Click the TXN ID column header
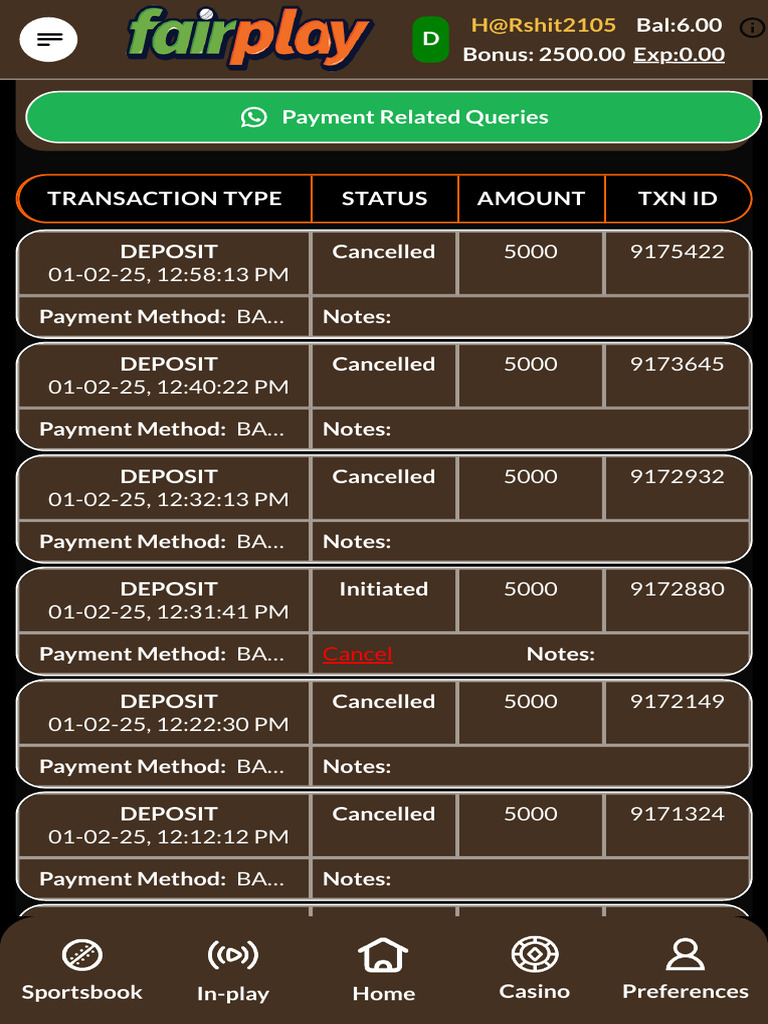This screenshot has width=768, height=1024. [677, 198]
